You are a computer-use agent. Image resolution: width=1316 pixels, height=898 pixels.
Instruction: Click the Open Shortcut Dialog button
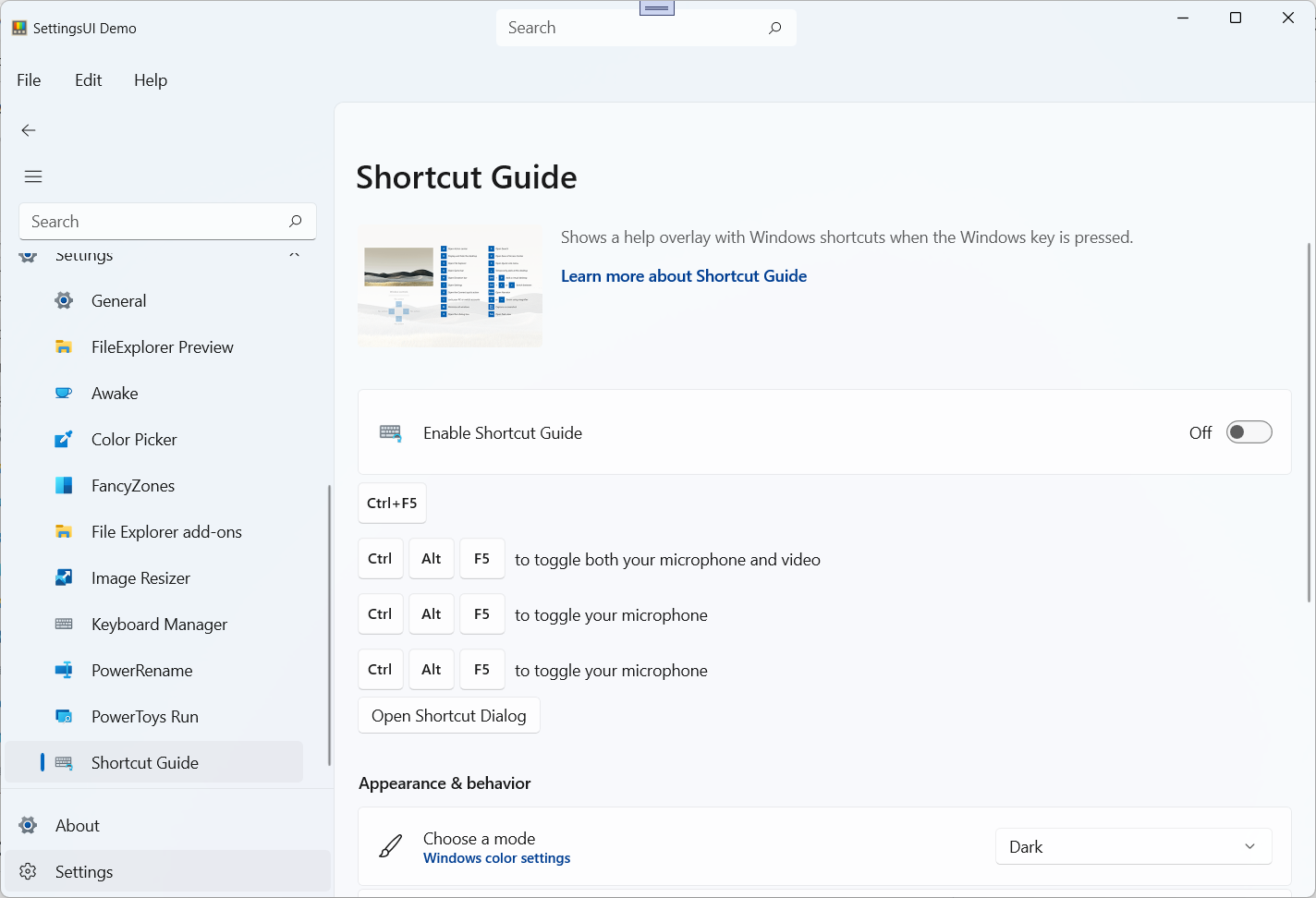449,716
